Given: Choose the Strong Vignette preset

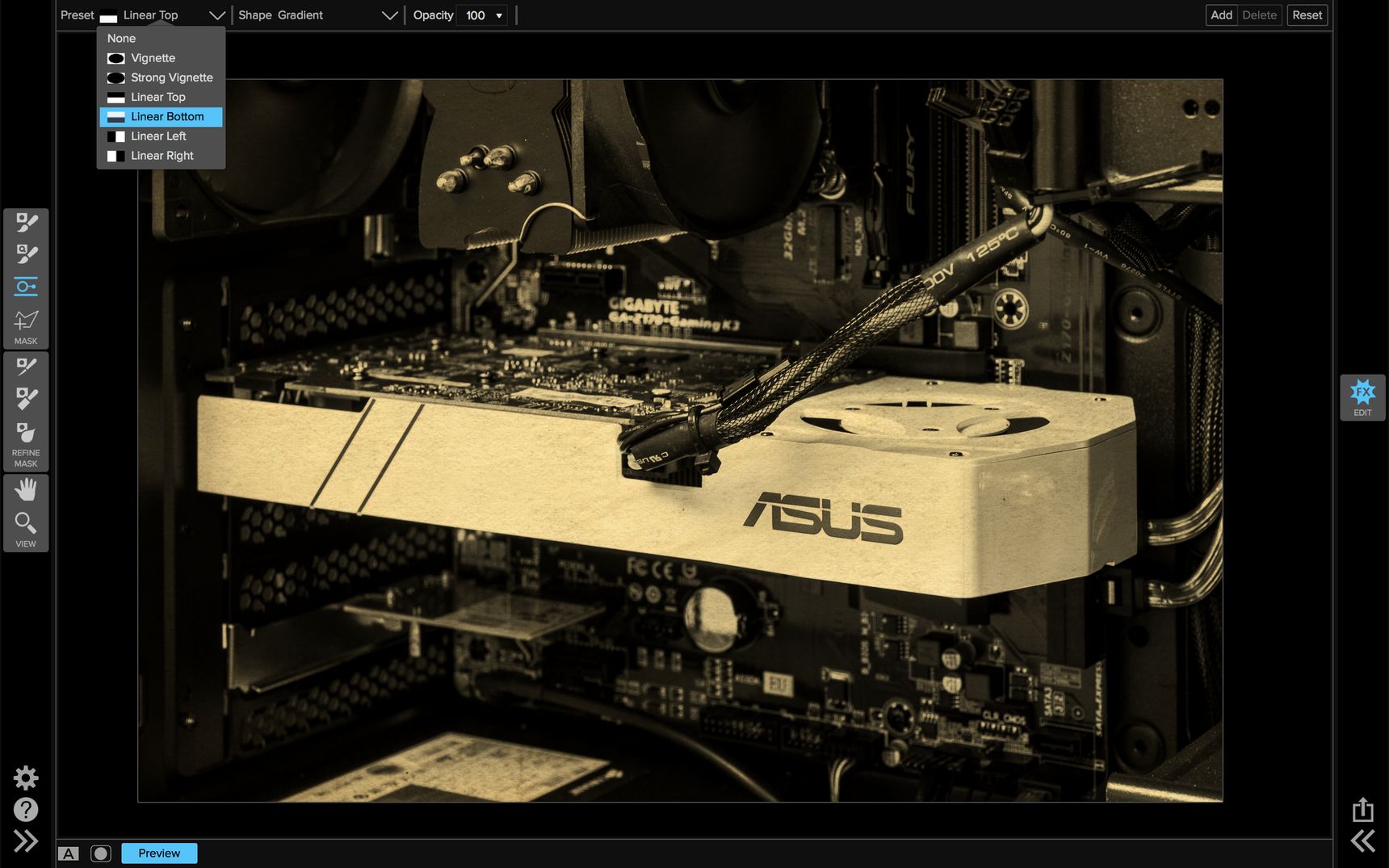Looking at the screenshot, I should (161, 78).
